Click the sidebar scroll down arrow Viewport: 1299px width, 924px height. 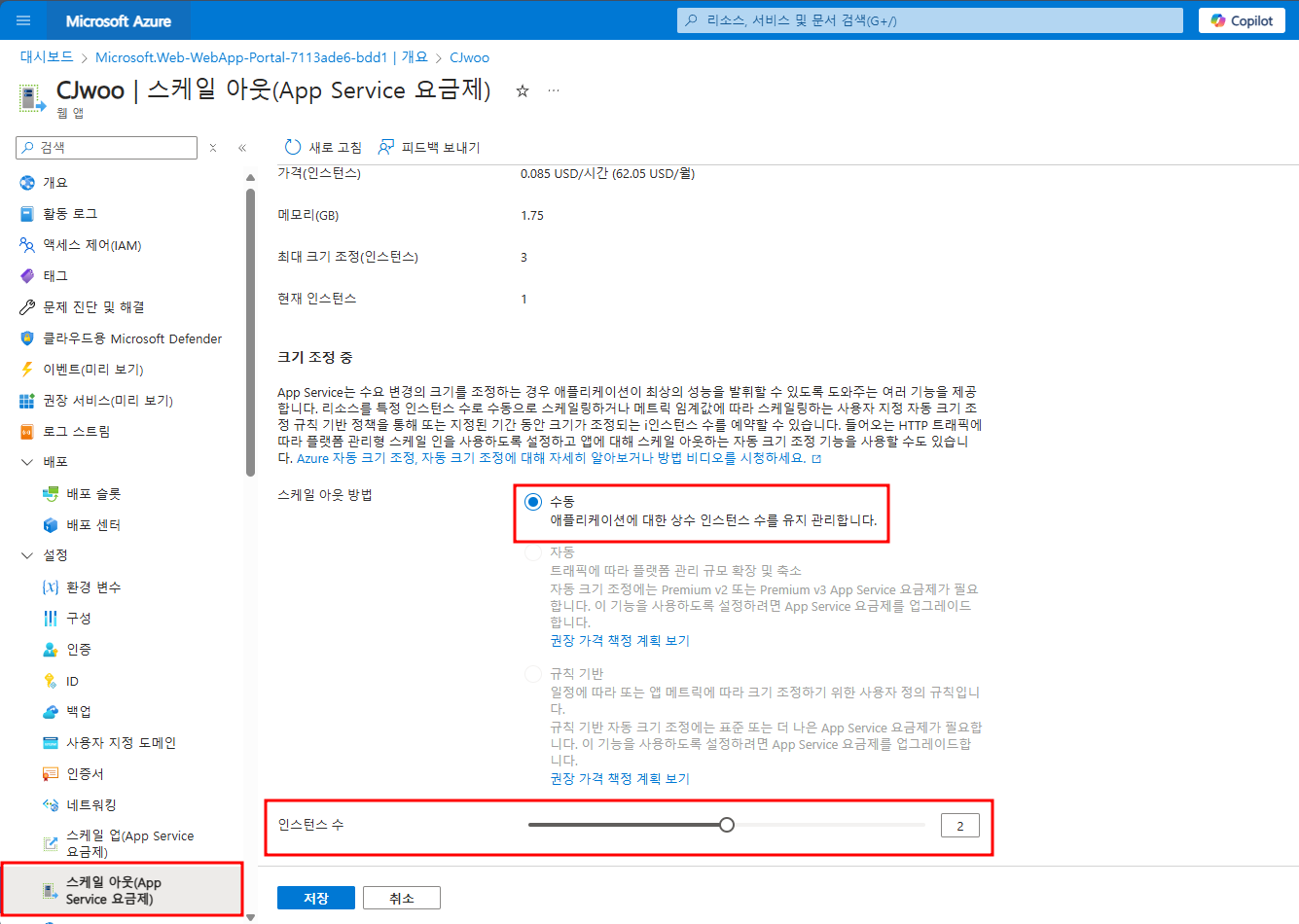pos(250,916)
